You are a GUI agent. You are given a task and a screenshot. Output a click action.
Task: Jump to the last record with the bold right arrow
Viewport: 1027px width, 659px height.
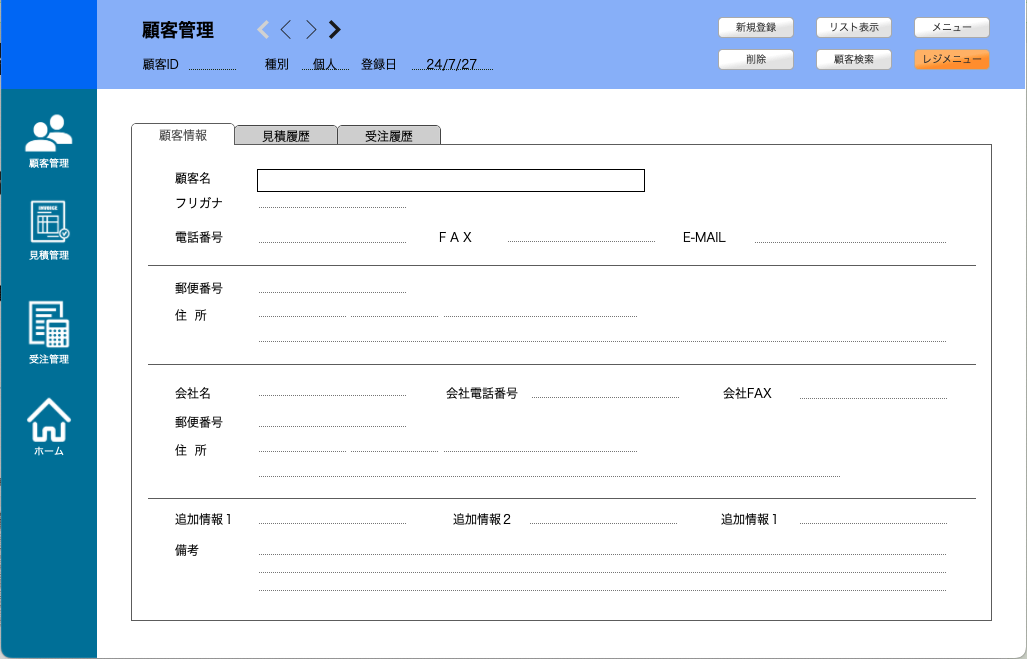tap(334, 30)
